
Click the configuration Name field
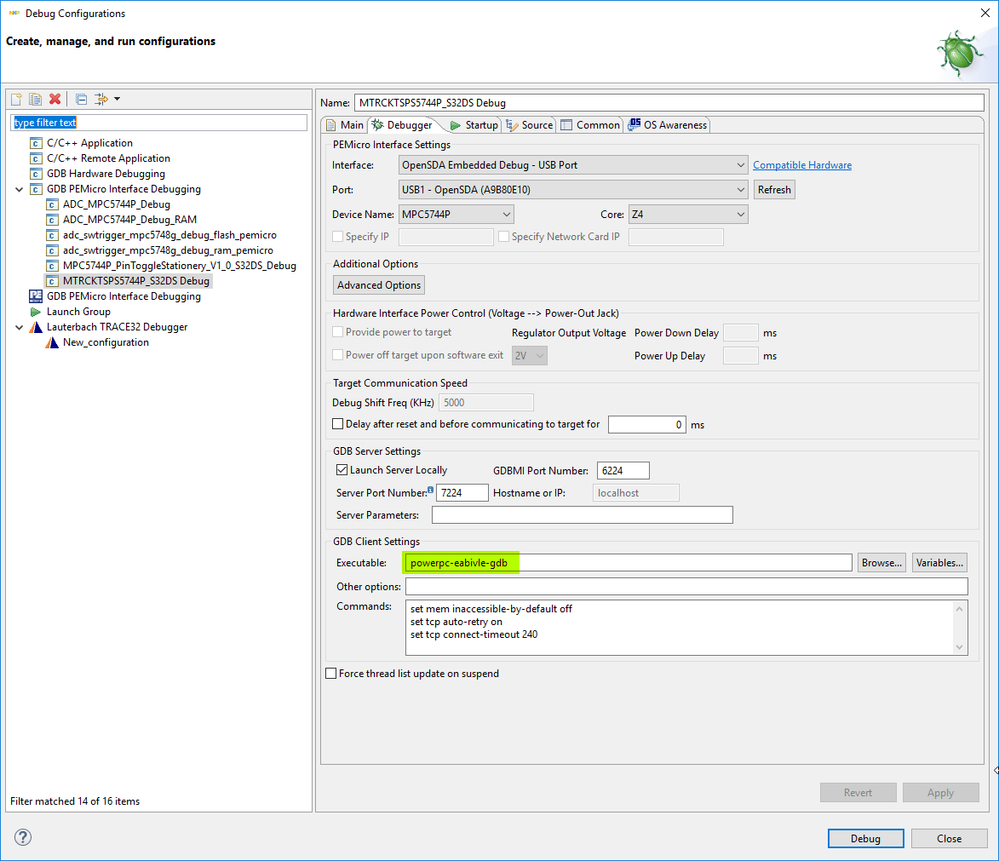click(x=669, y=103)
